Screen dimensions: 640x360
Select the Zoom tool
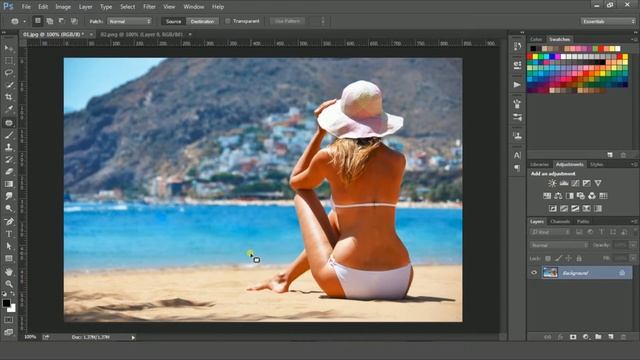pos(9,284)
